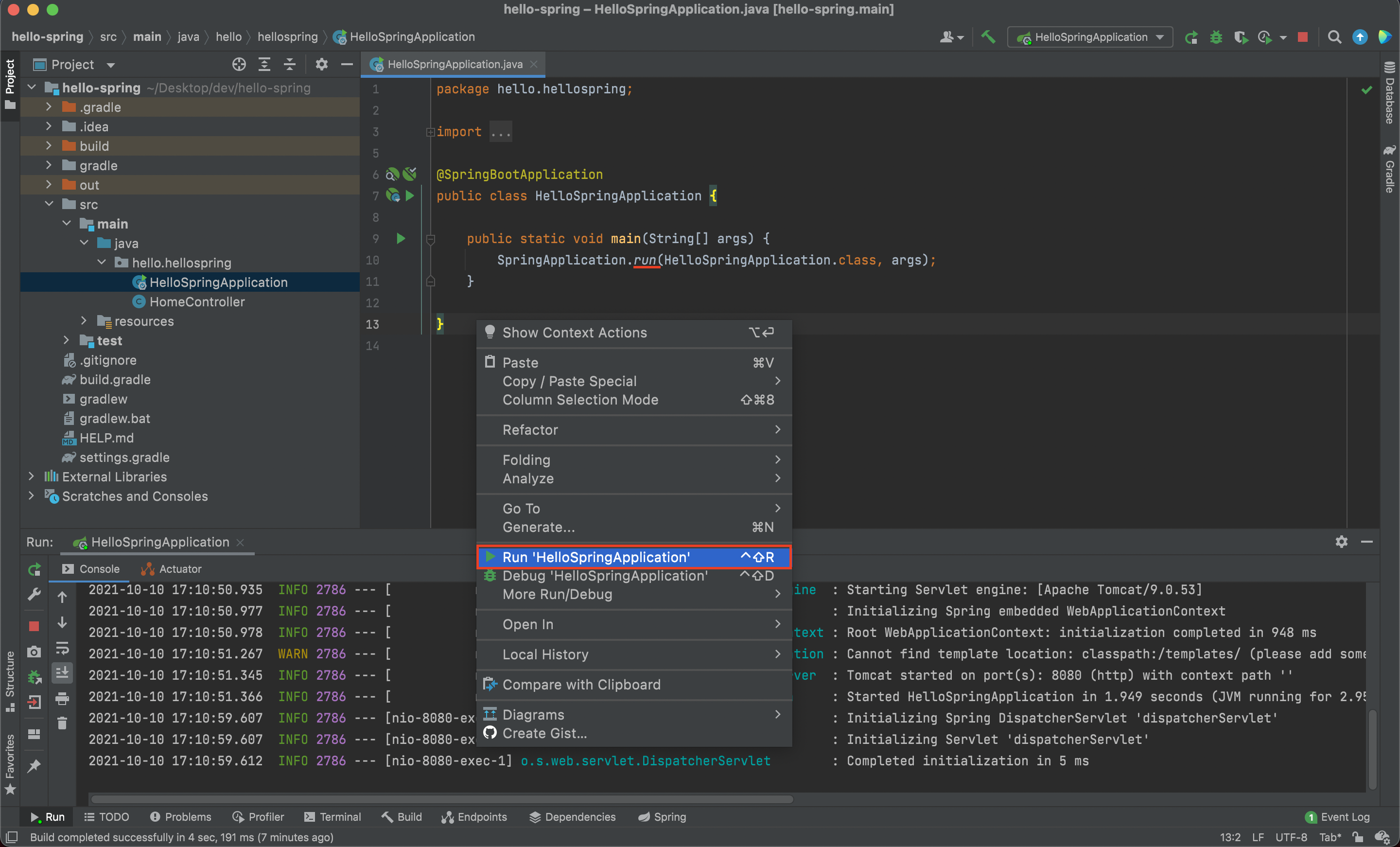The image size is (1400, 847).
Task: Click the green run gutter arrow beside main method
Action: click(401, 238)
